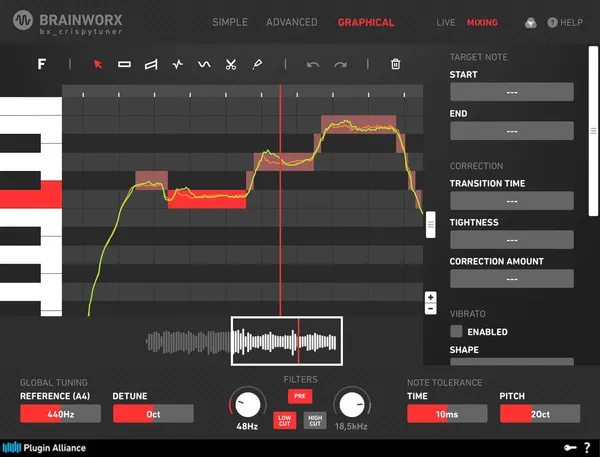Switch to ADVANCED mode tab
The image size is (600, 457).
[x=292, y=22]
